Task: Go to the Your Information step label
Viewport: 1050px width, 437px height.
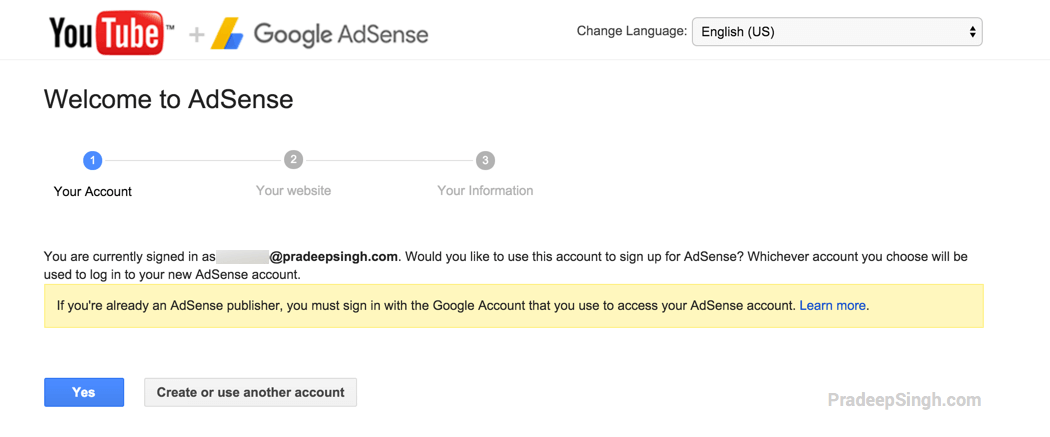Action: pos(485,190)
